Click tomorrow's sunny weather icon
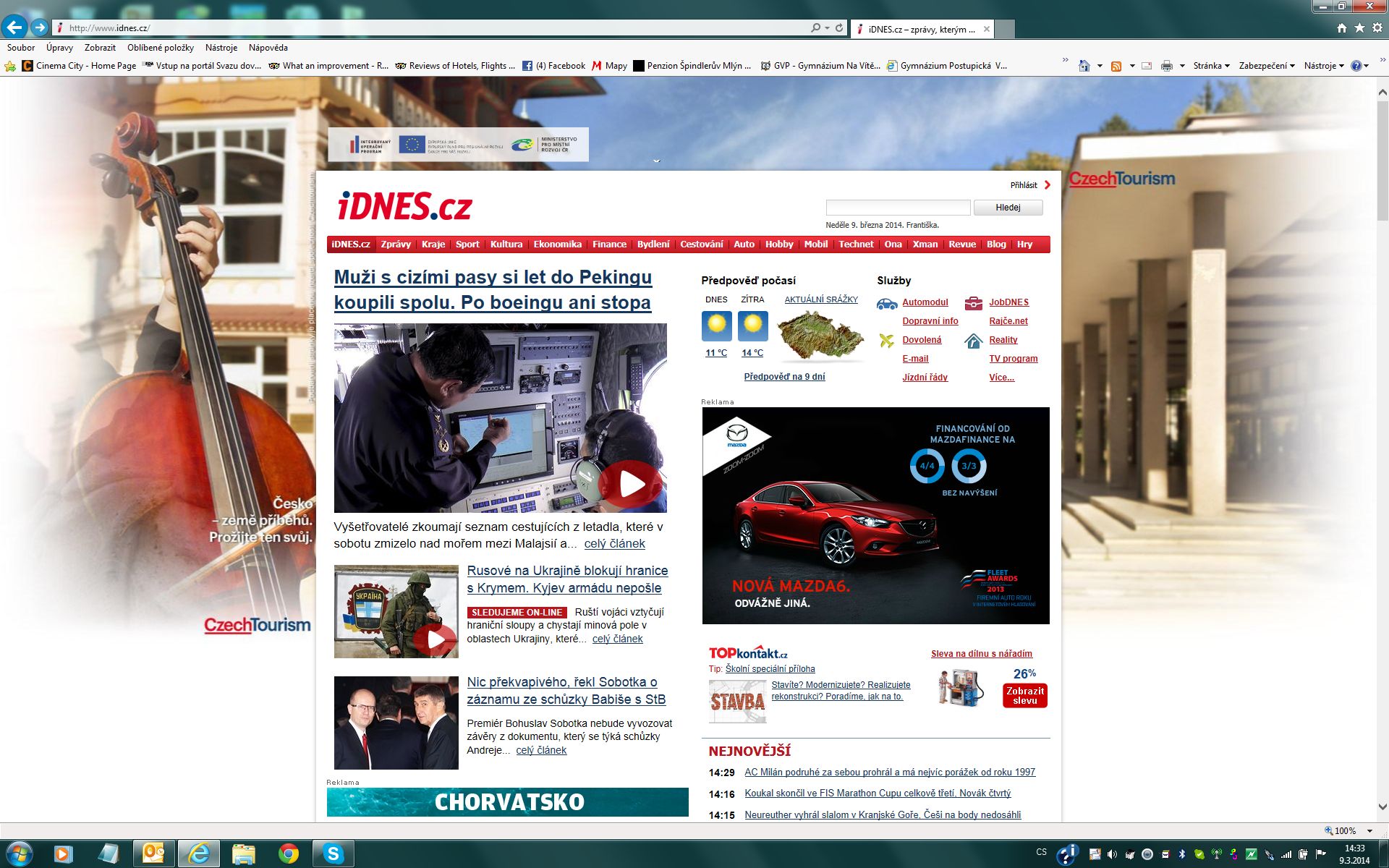The image size is (1389, 868). (752, 326)
